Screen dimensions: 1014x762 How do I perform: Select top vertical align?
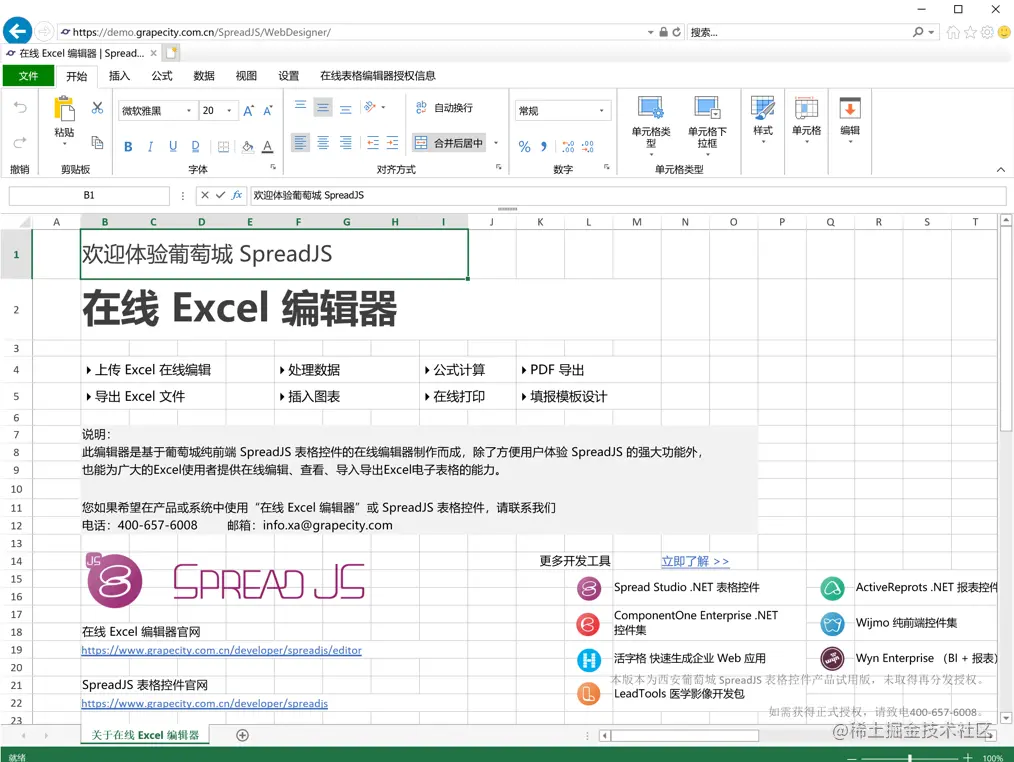pos(300,107)
